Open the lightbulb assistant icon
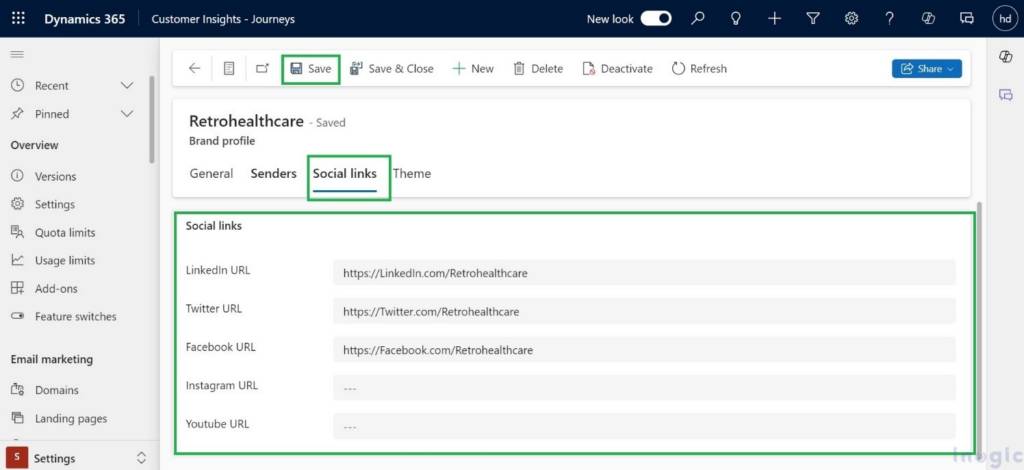 [x=736, y=19]
